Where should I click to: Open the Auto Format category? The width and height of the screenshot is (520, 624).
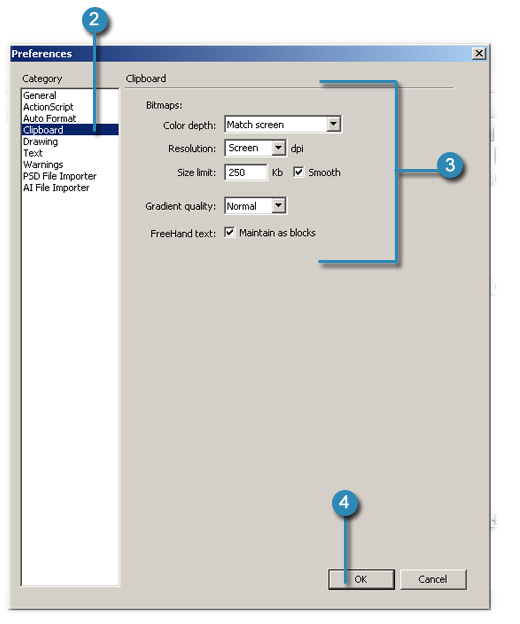(50, 119)
